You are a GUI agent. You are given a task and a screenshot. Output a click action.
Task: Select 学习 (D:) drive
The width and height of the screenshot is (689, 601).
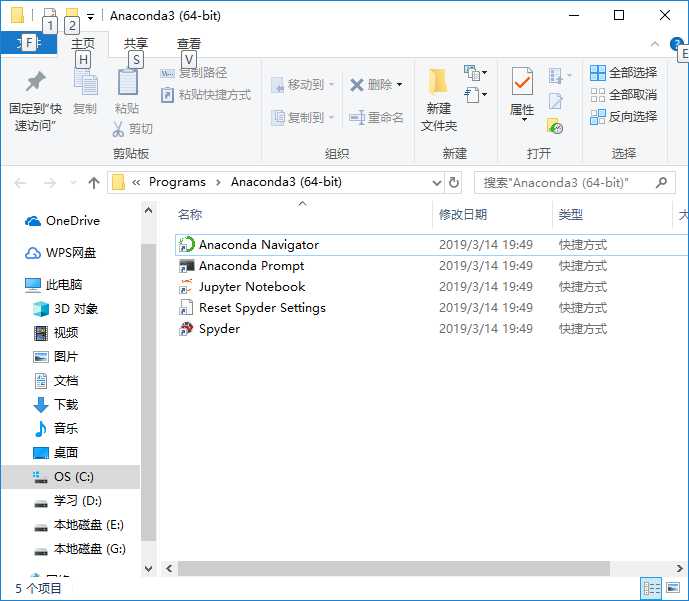tap(68, 501)
